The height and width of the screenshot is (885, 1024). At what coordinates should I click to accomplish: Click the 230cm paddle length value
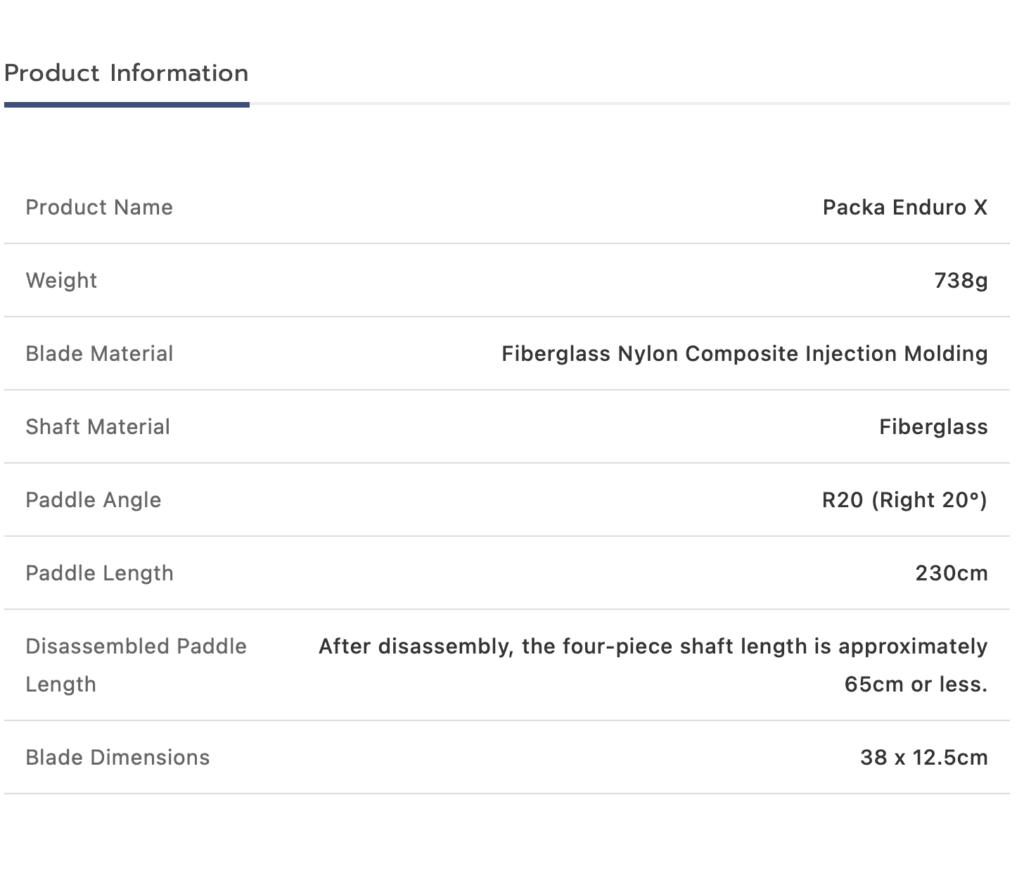point(951,573)
